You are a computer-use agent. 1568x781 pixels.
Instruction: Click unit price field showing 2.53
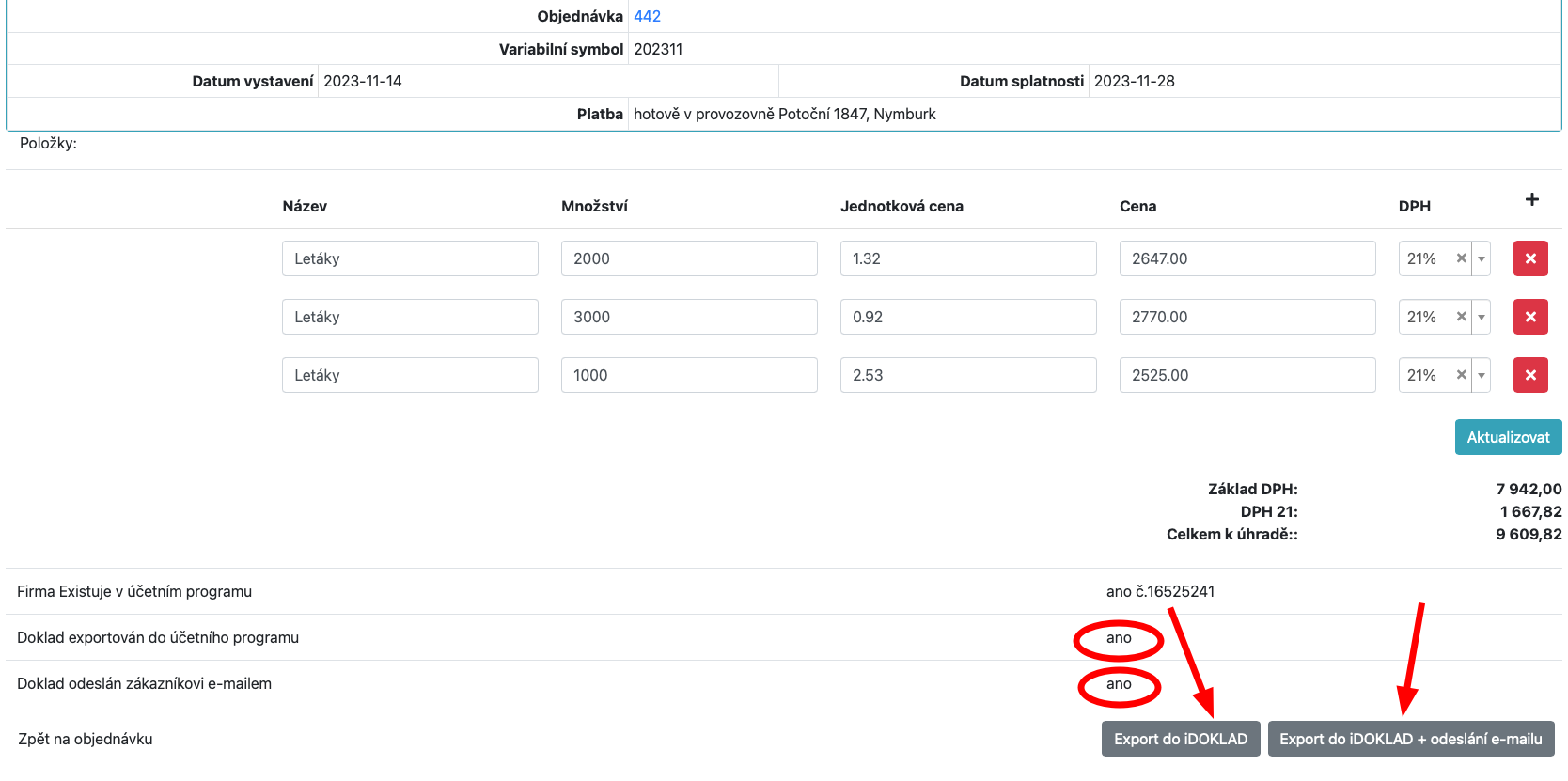point(967,375)
